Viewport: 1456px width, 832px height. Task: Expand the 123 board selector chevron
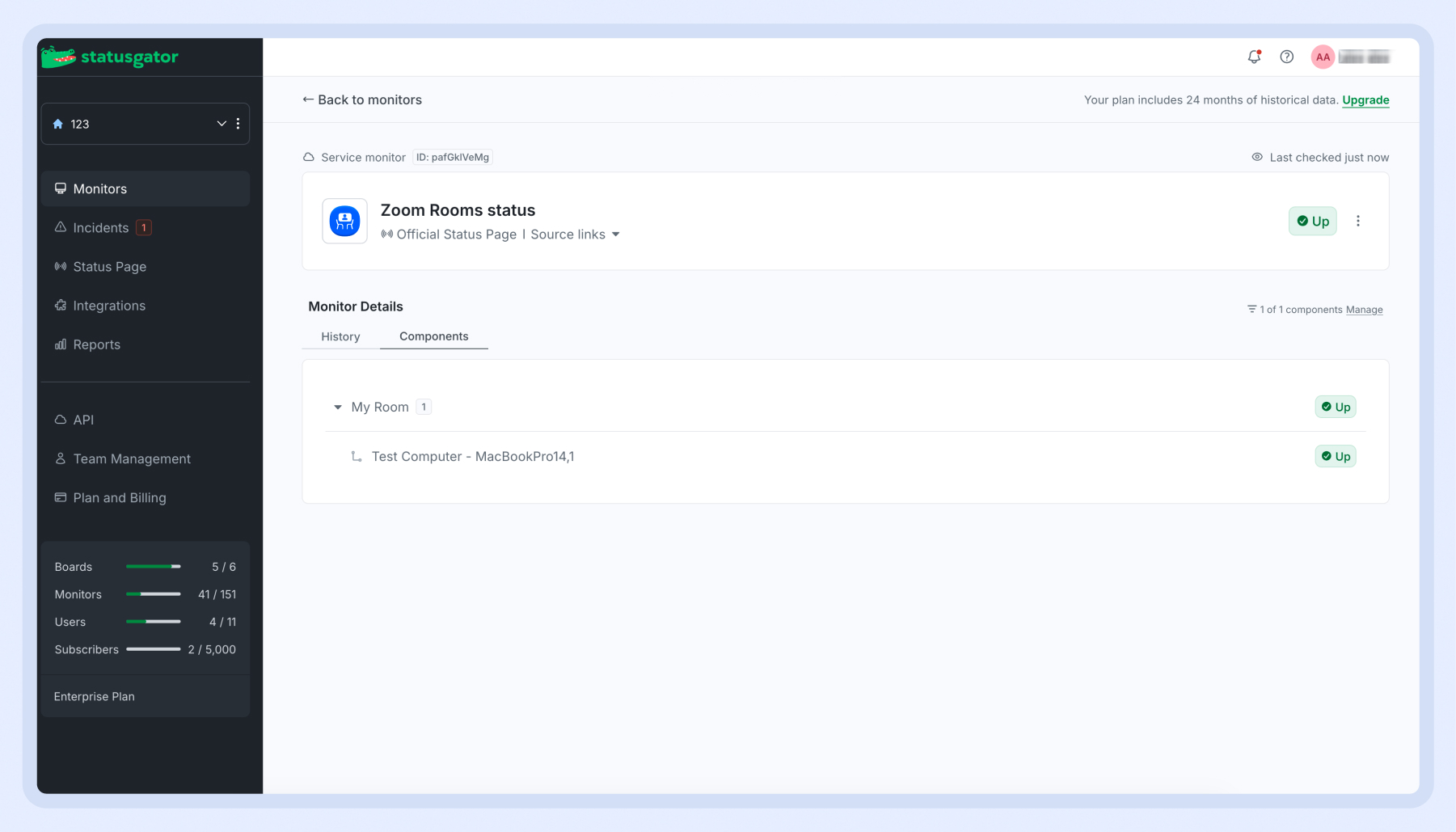[x=221, y=124]
